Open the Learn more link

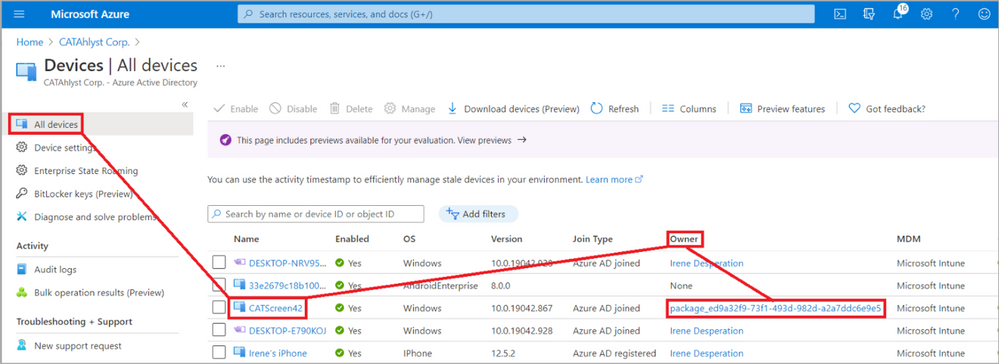click(614, 180)
